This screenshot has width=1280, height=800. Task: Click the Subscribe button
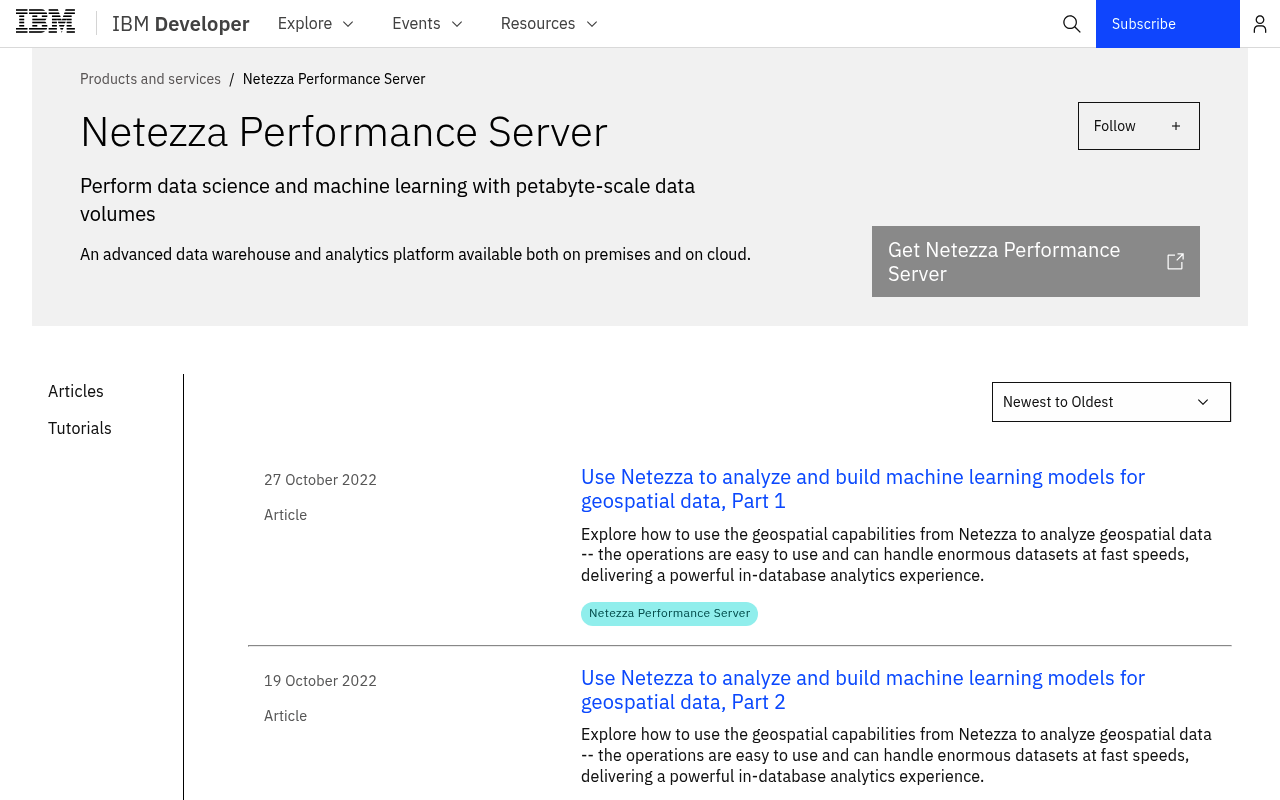[1168, 24]
